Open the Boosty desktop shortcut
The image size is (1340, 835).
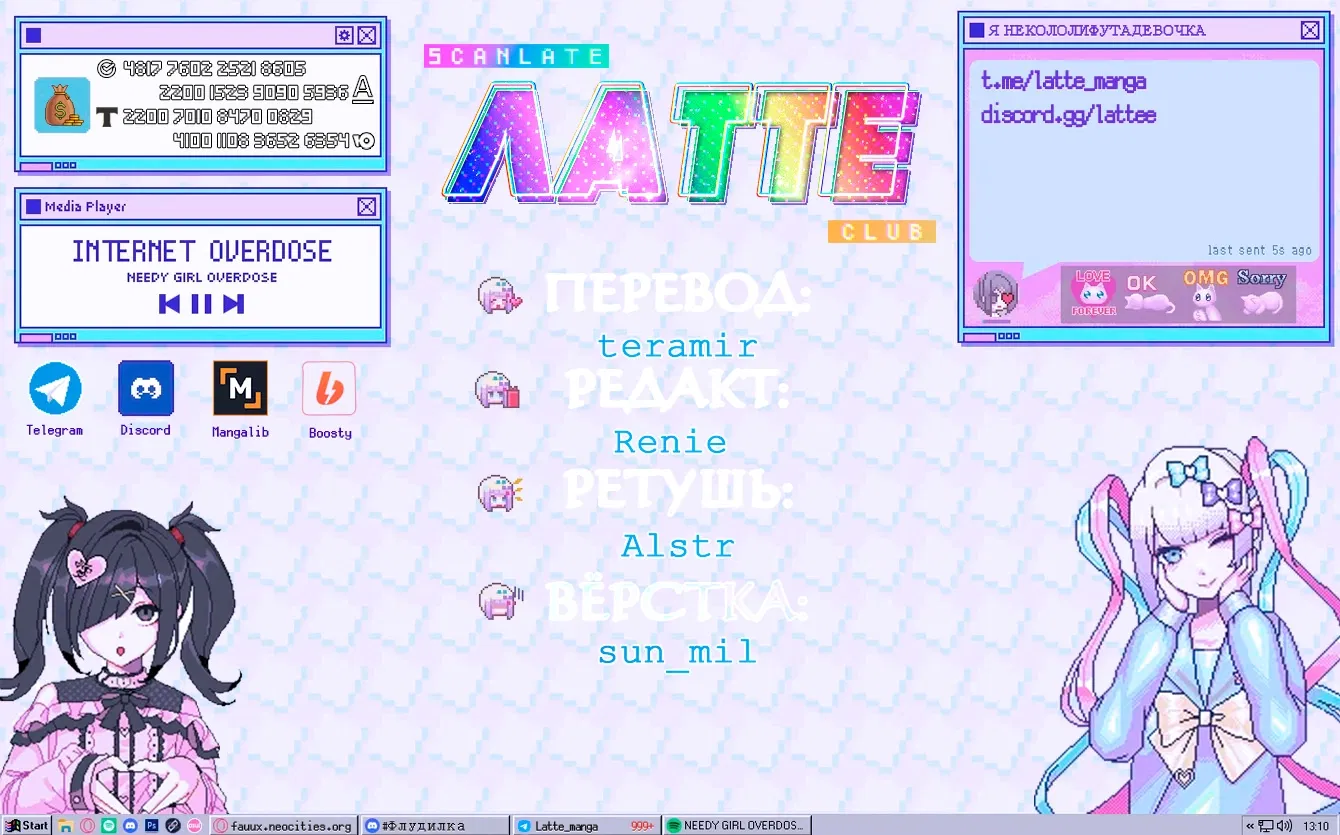(x=329, y=389)
